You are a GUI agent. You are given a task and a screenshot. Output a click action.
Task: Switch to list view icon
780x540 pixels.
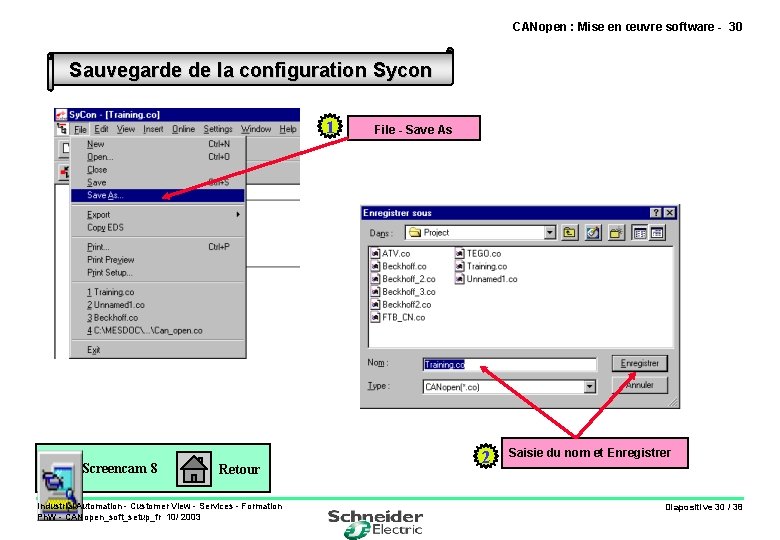pos(640,233)
